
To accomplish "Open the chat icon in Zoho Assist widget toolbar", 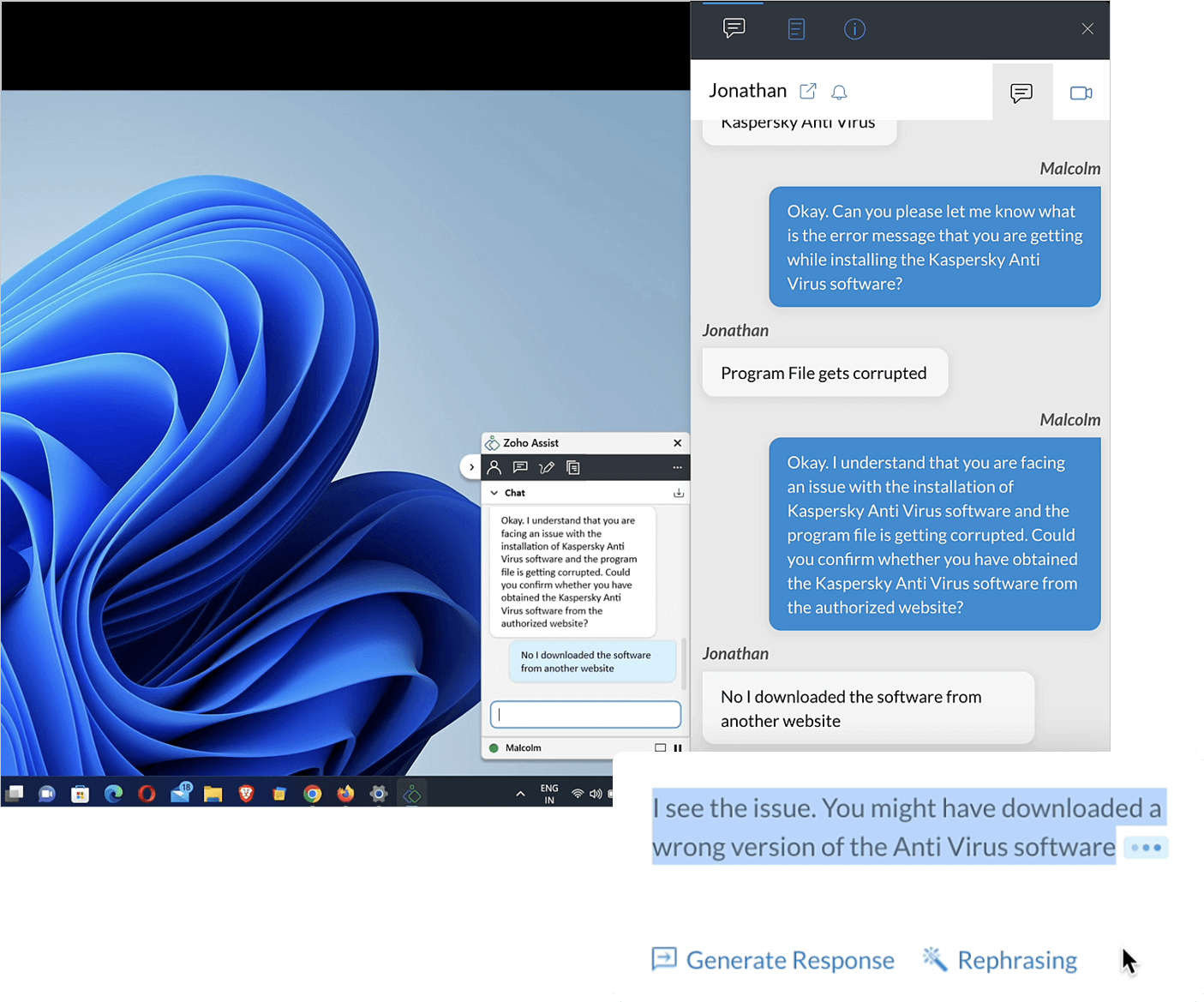I will coord(520,468).
